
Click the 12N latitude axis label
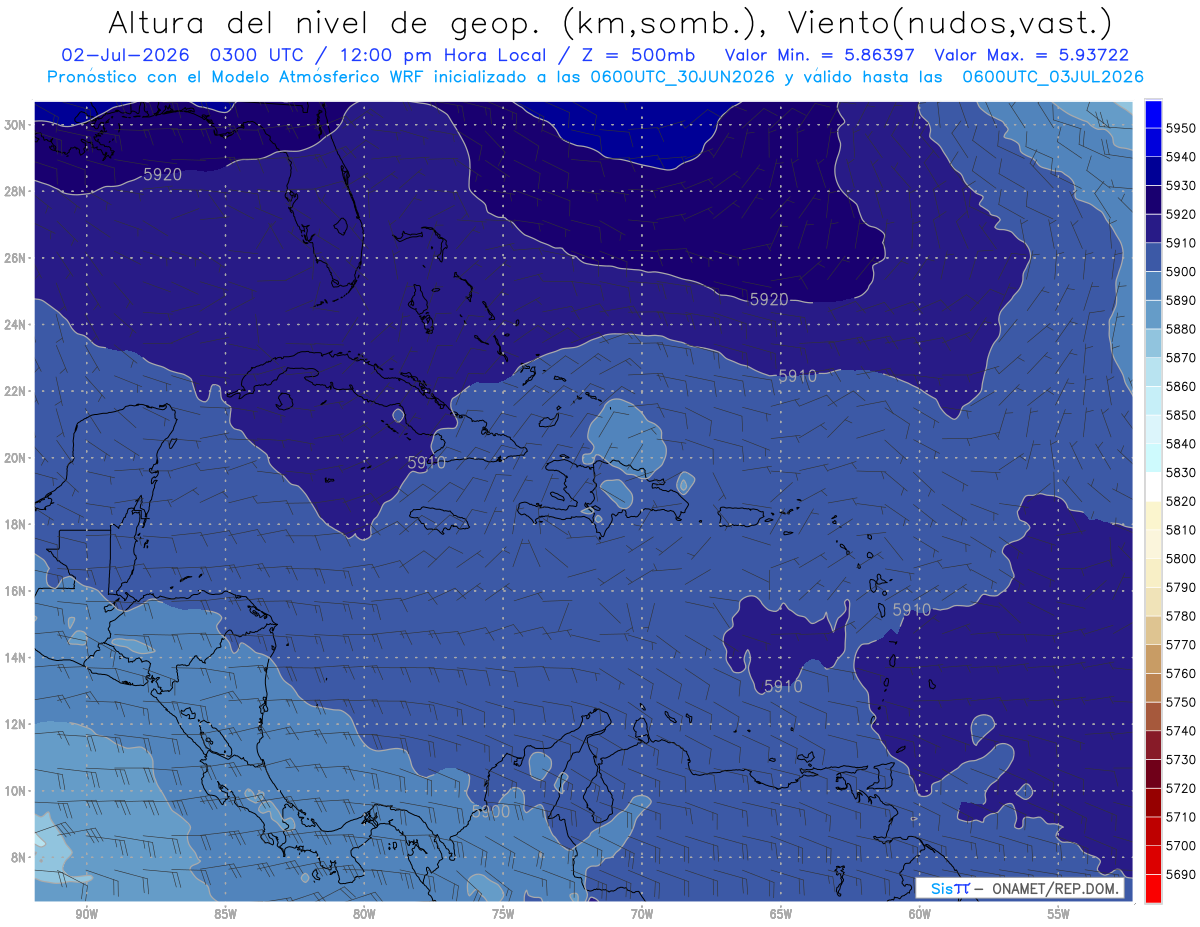[x=15, y=724]
